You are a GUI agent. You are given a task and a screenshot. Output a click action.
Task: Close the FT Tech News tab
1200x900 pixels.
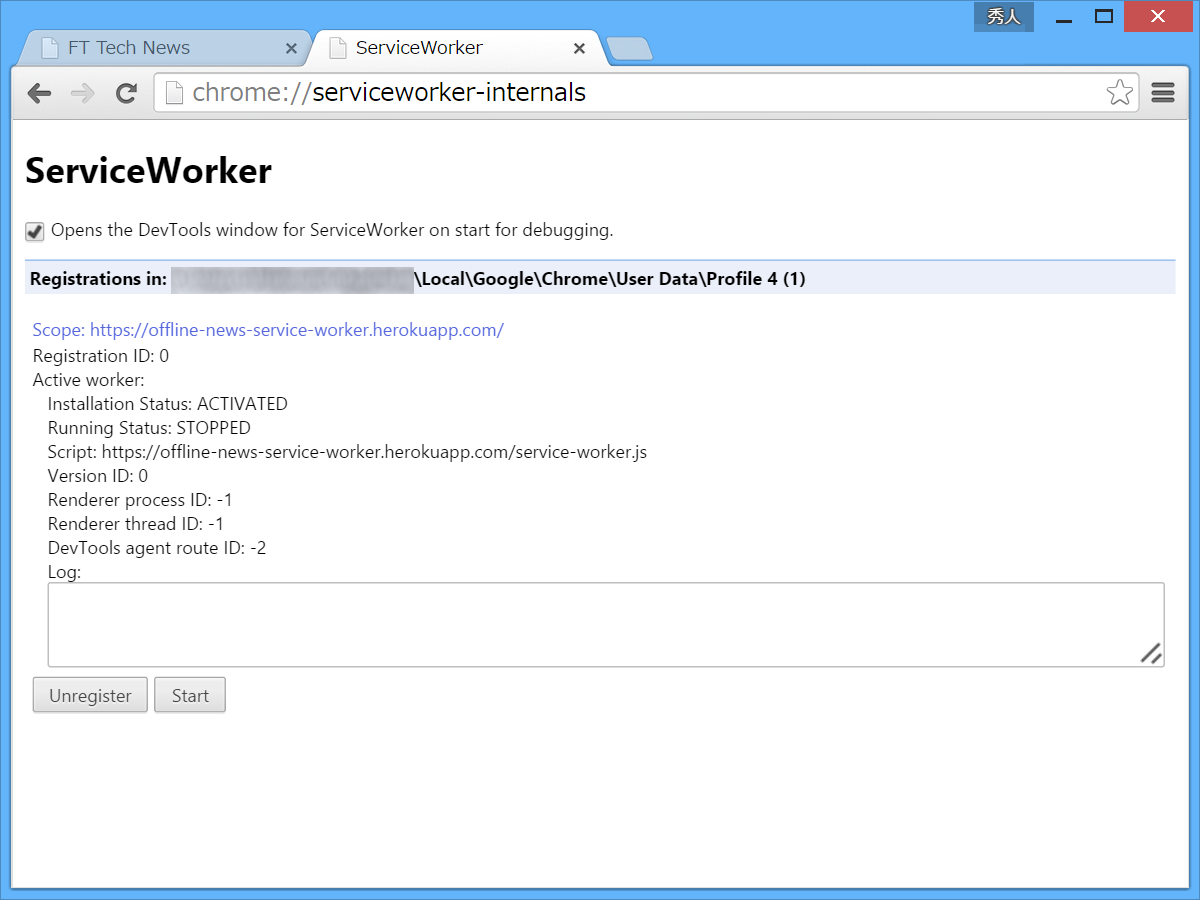[291, 48]
